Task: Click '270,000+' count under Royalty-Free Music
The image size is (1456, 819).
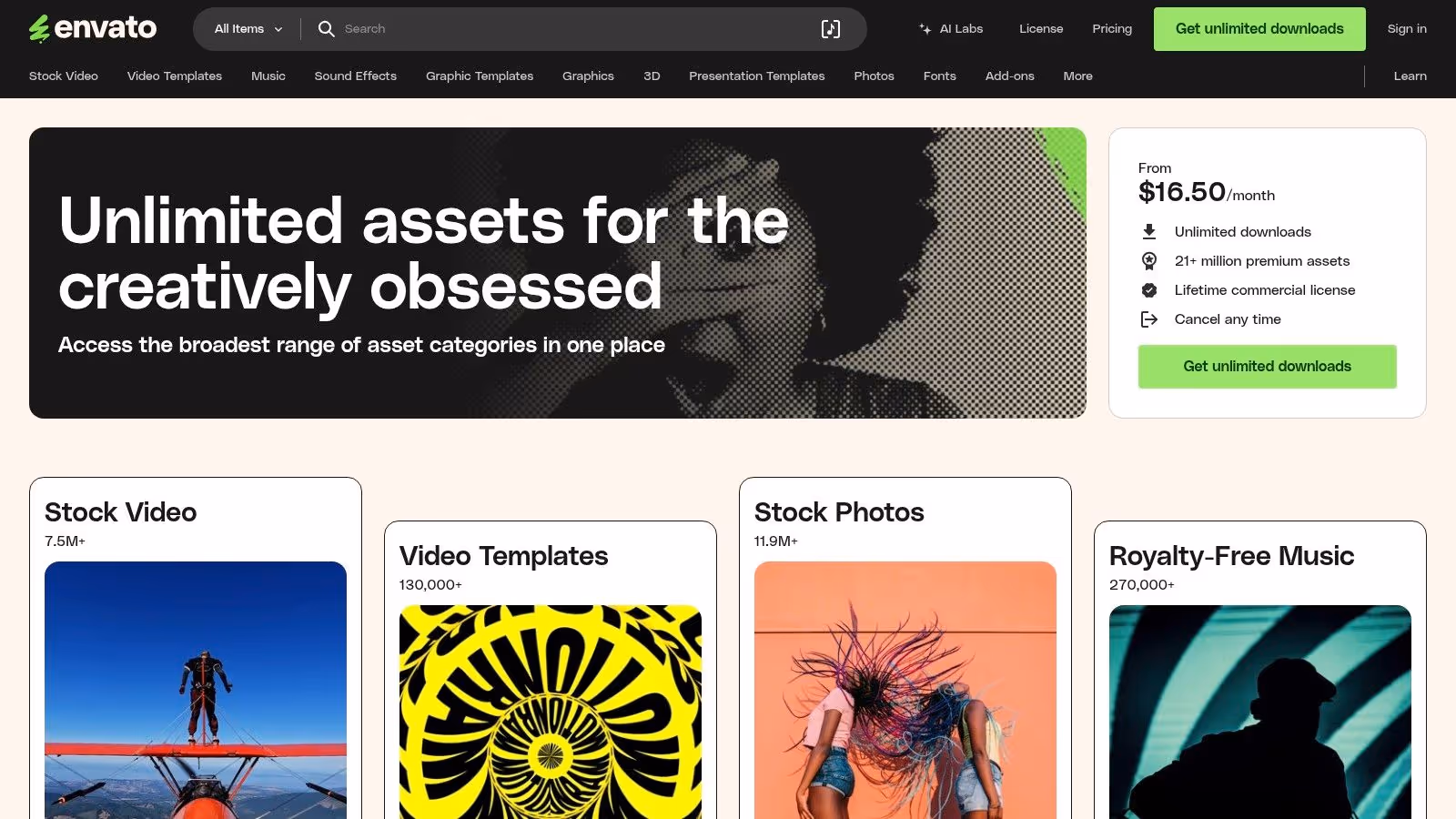Action: point(1141,585)
